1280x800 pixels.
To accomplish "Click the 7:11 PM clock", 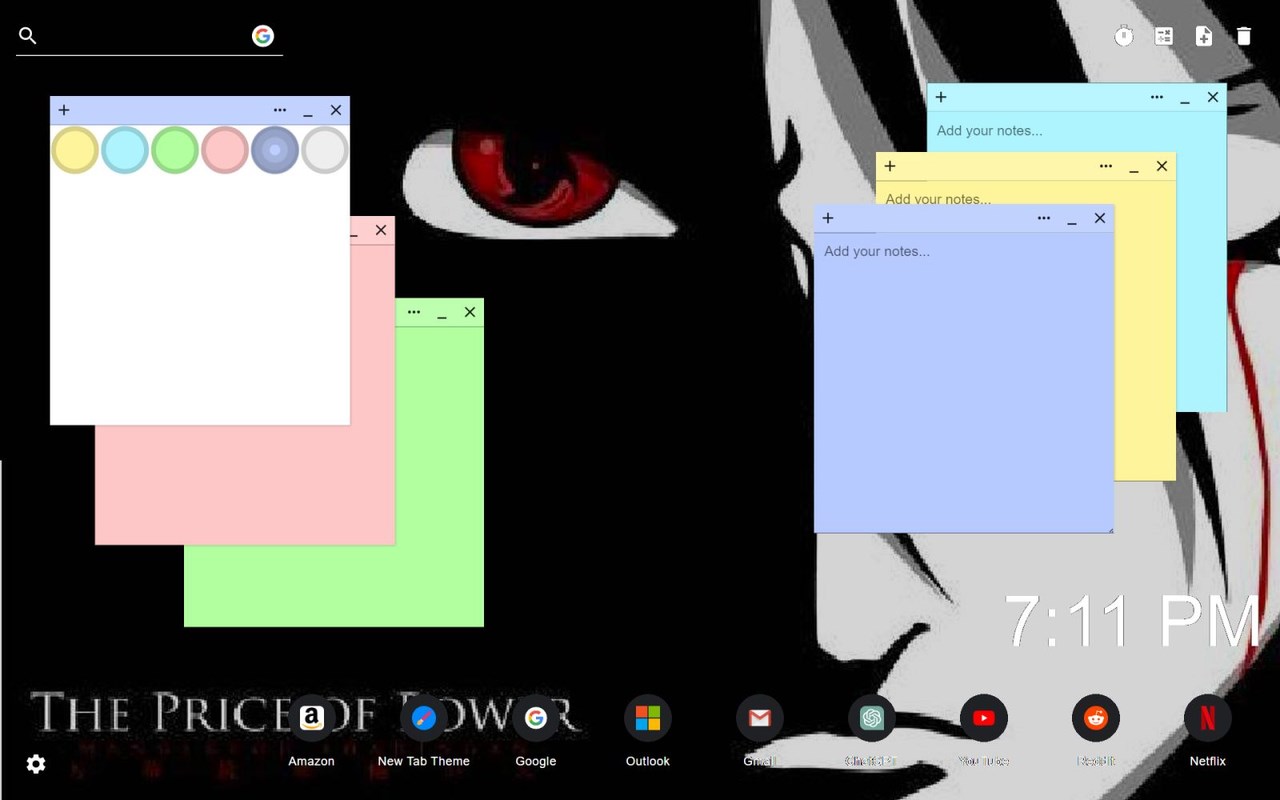I will [x=1133, y=621].
